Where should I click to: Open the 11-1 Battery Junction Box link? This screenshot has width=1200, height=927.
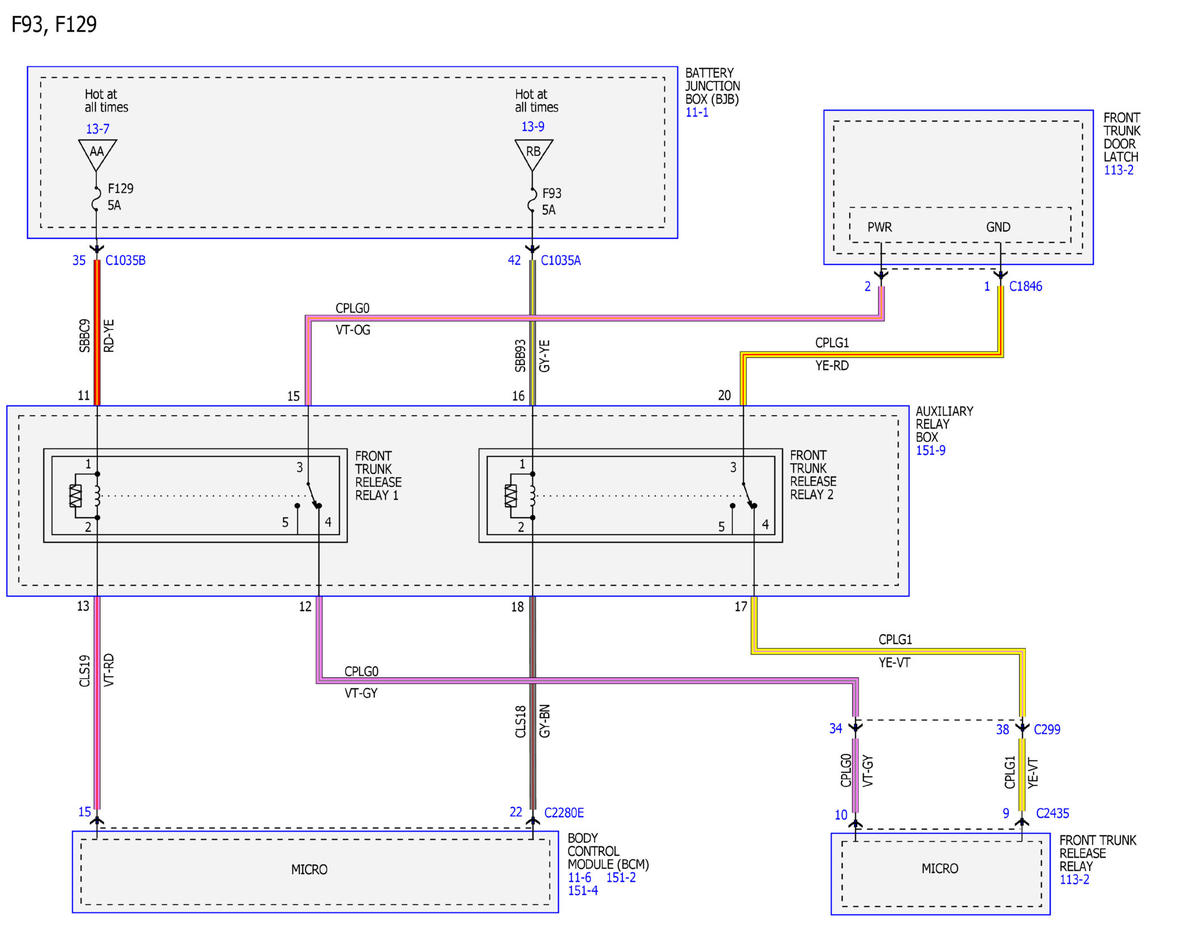coord(697,114)
